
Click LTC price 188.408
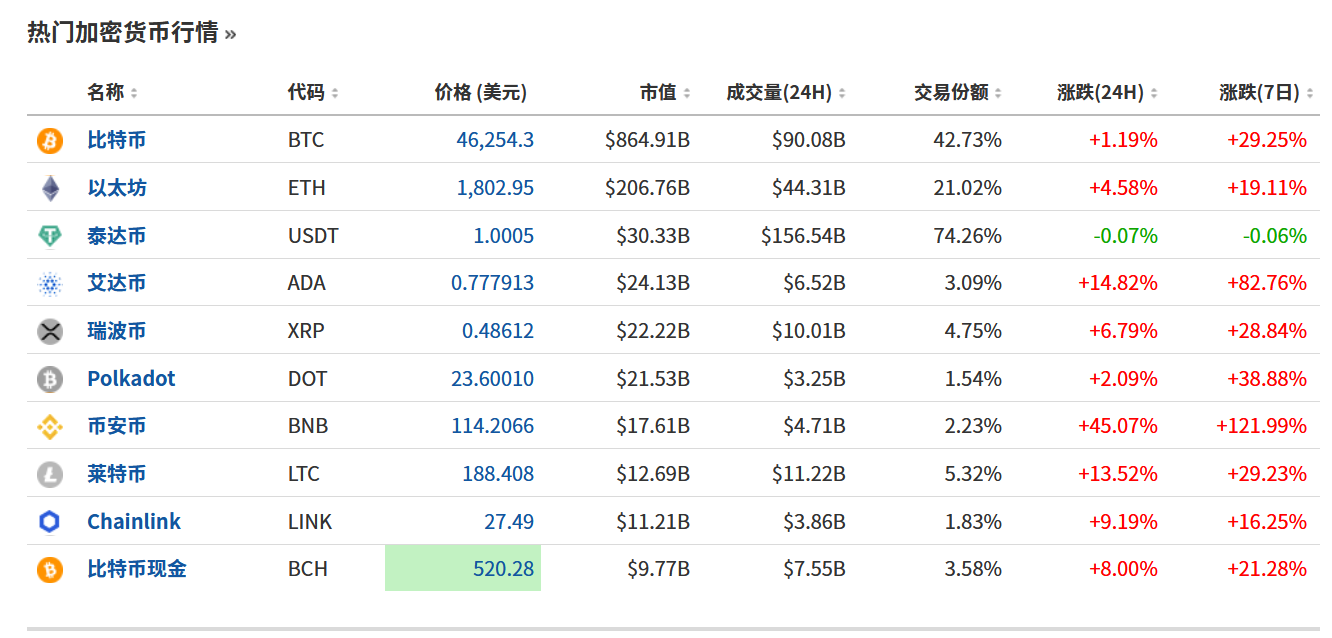click(x=498, y=474)
